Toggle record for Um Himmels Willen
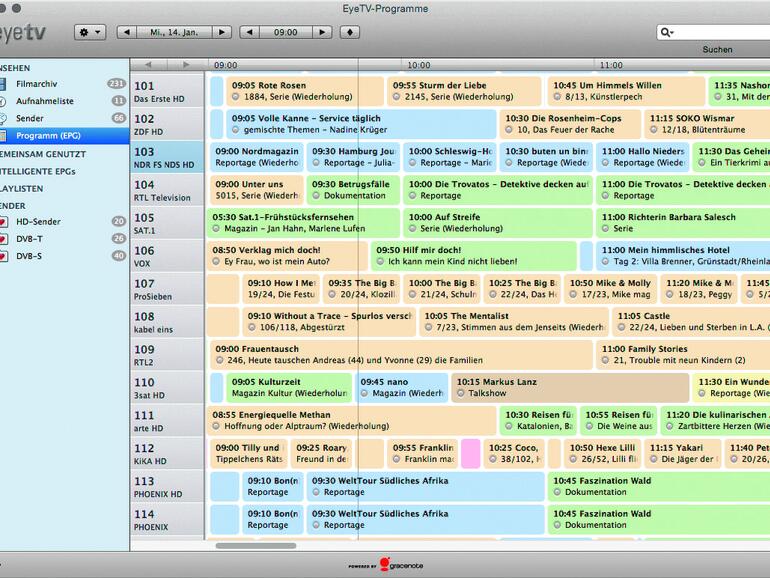This screenshot has width=770, height=578. point(557,97)
